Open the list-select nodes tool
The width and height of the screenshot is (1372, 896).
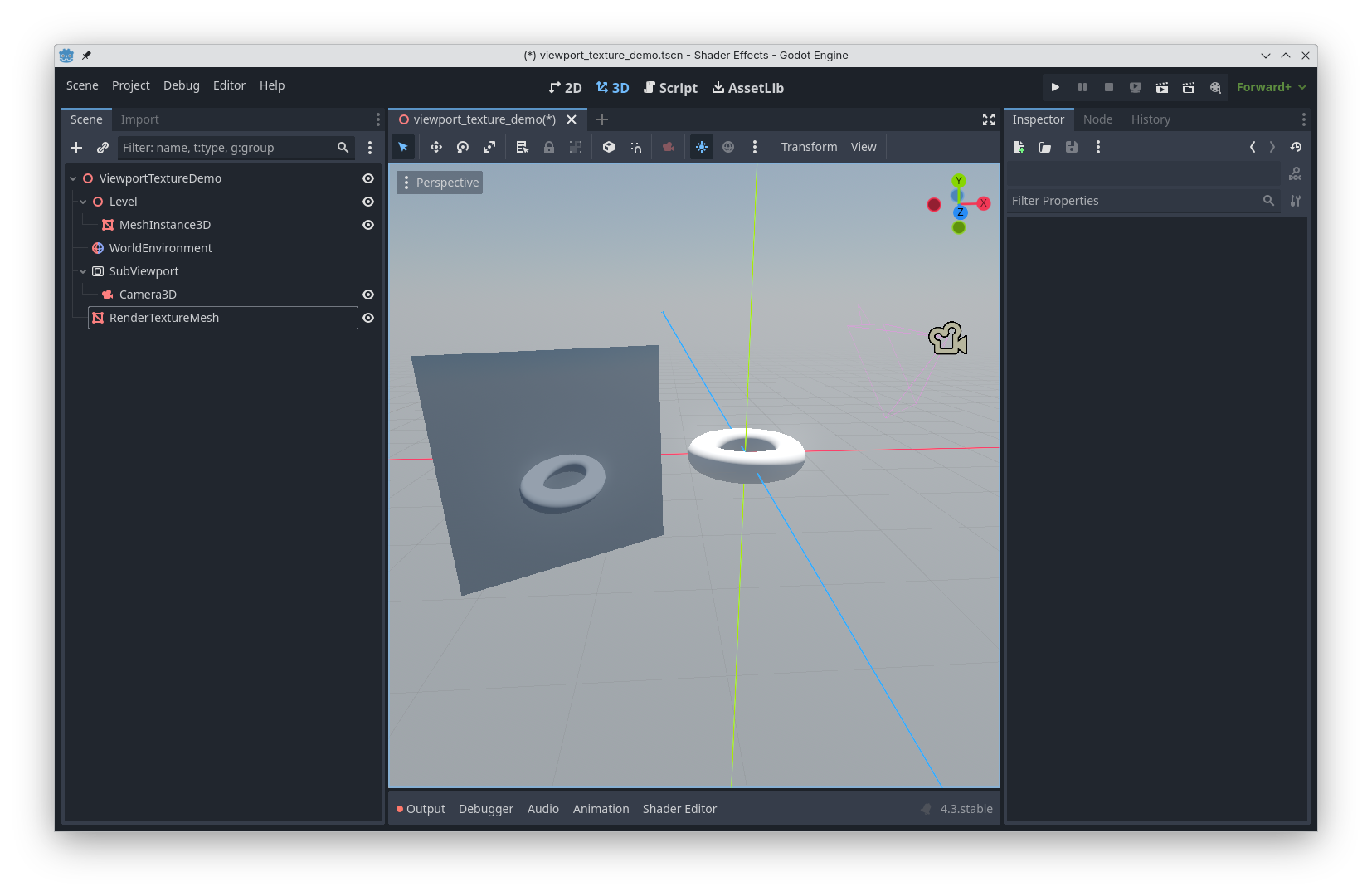(x=522, y=147)
